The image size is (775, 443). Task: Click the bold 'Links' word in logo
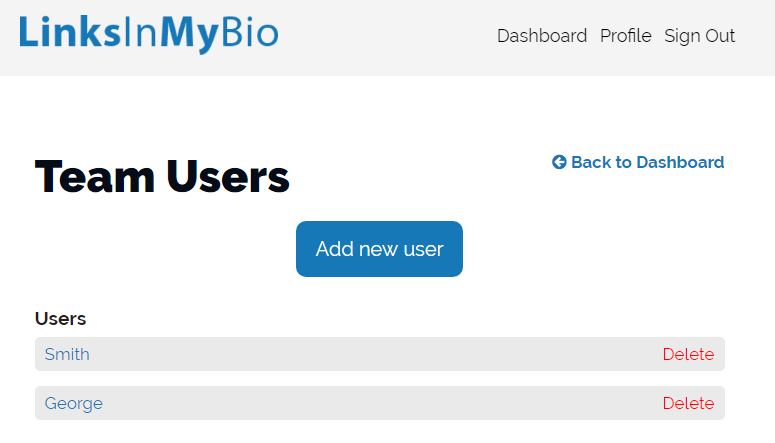[x=69, y=32]
